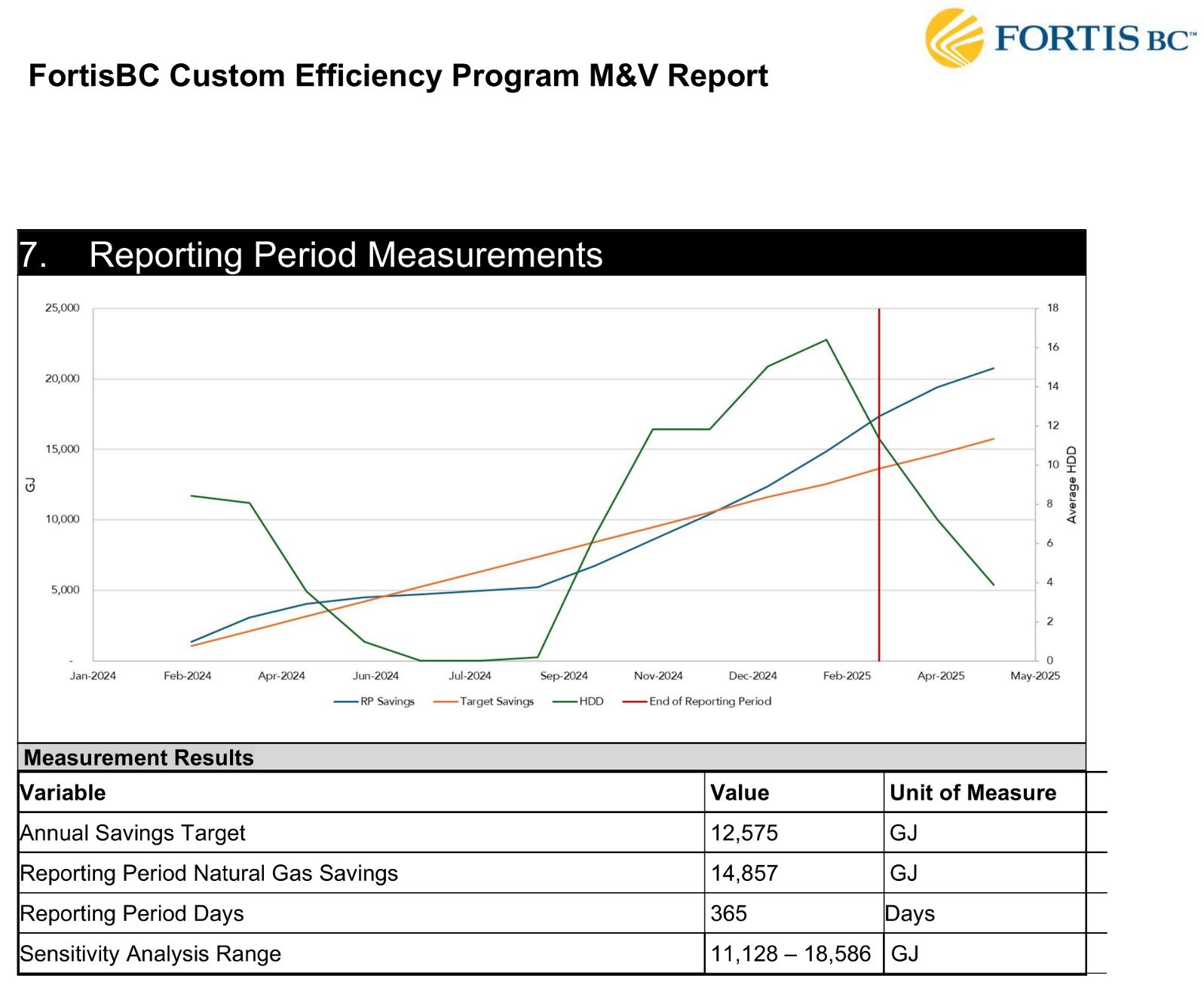Click the Unit of Measure column header

pyautogui.click(x=973, y=793)
